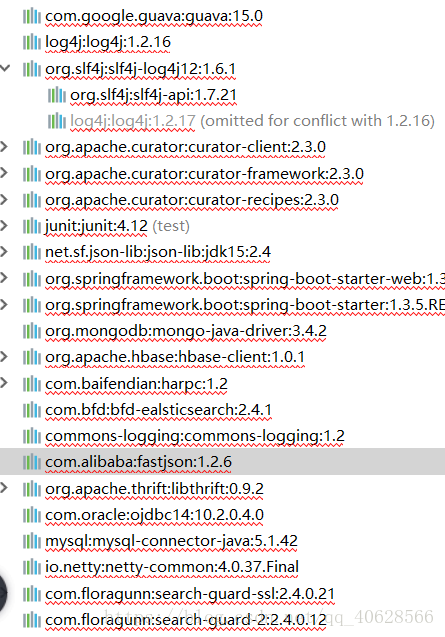Select org.slf4j:slf4j-log4j12:1.6.1 entry
This screenshot has height=637, width=445.
pyautogui.click(x=141, y=69)
